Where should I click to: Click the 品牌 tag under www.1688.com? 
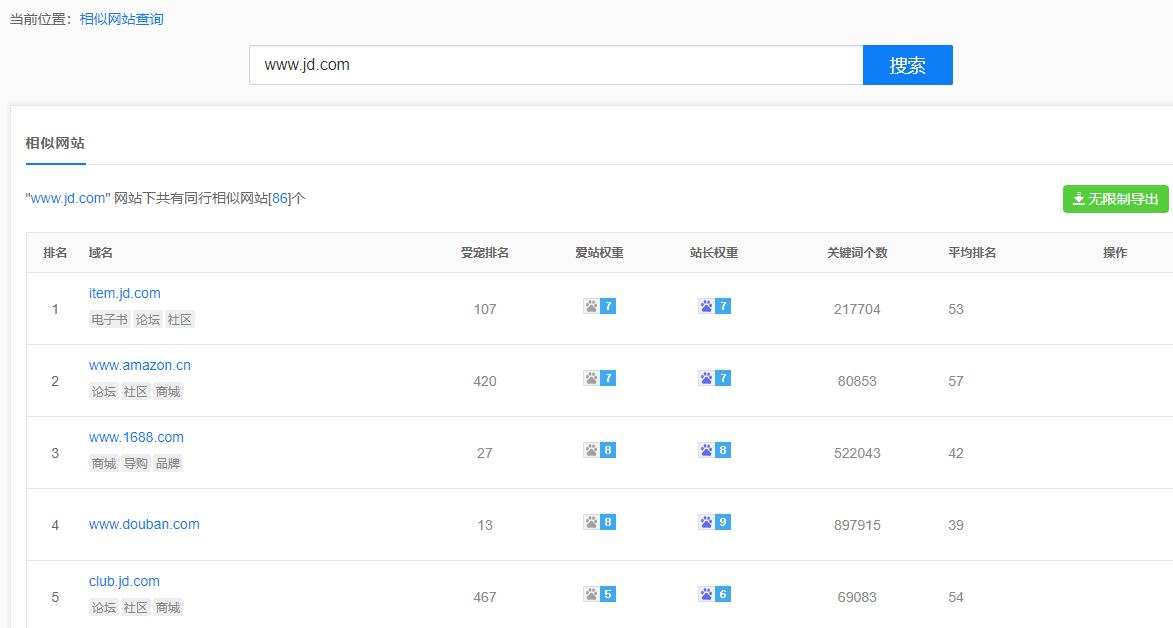point(168,463)
